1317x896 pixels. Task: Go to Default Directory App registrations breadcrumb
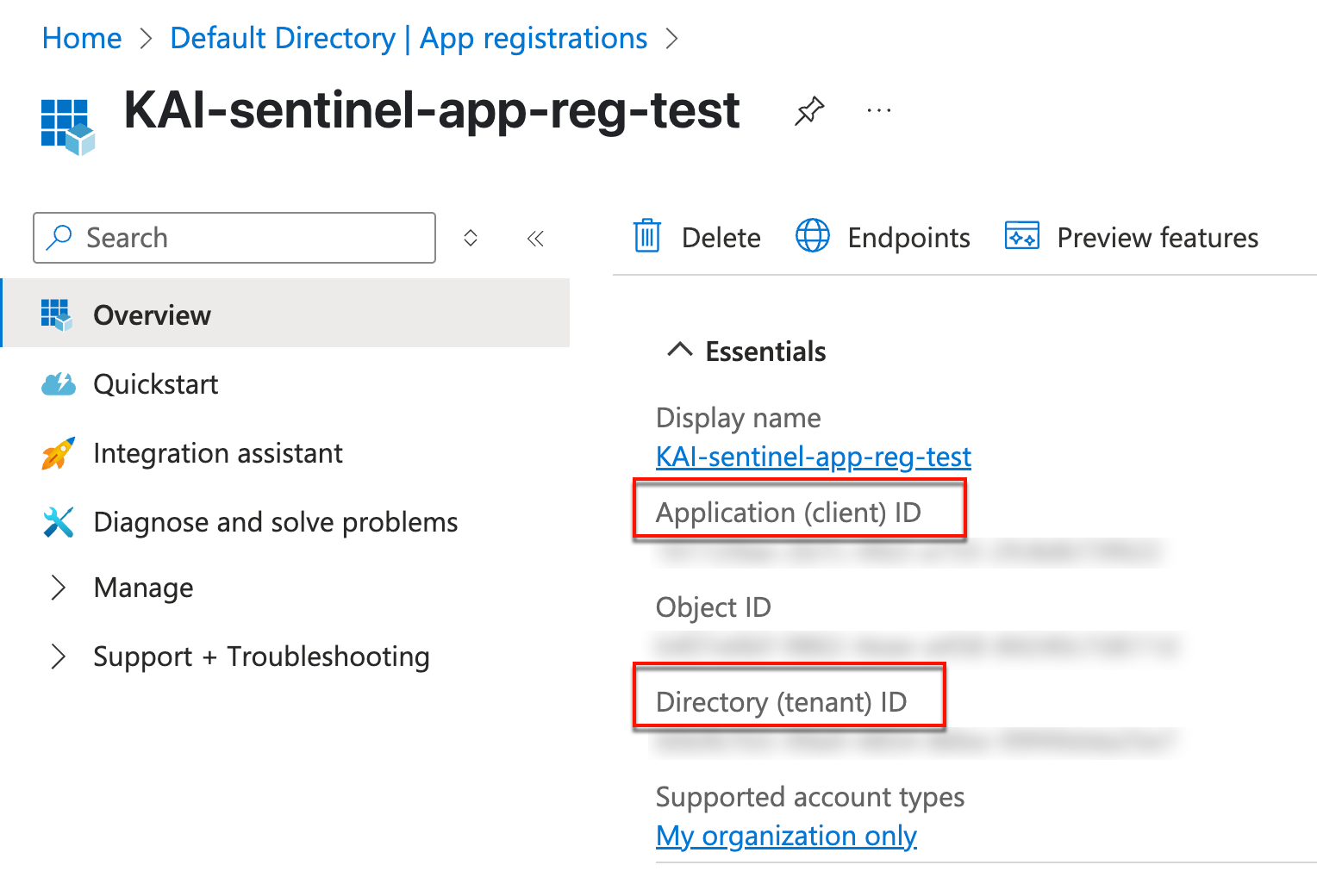tap(408, 39)
